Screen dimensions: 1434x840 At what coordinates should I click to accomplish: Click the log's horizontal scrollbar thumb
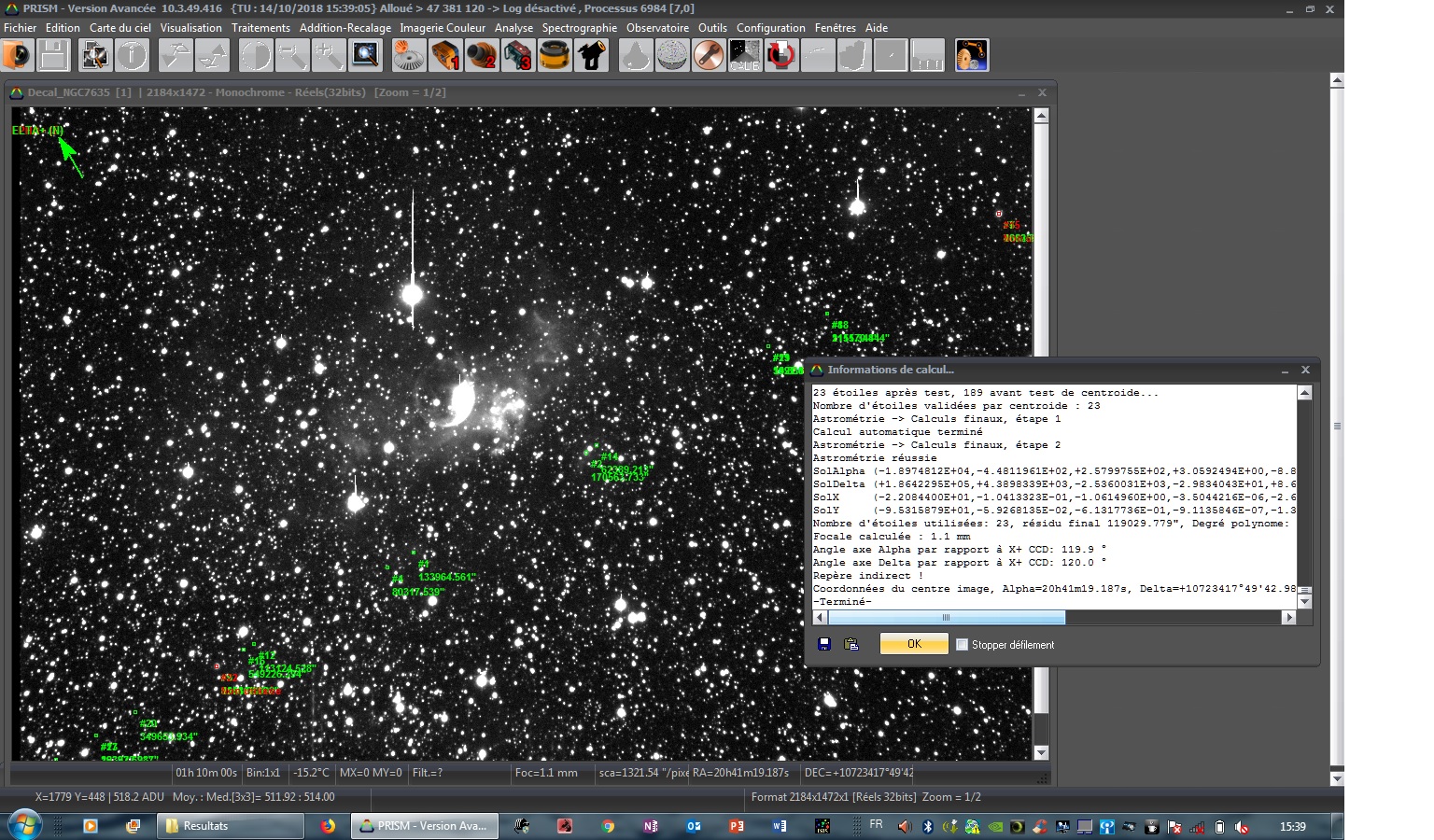click(x=946, y=617)
